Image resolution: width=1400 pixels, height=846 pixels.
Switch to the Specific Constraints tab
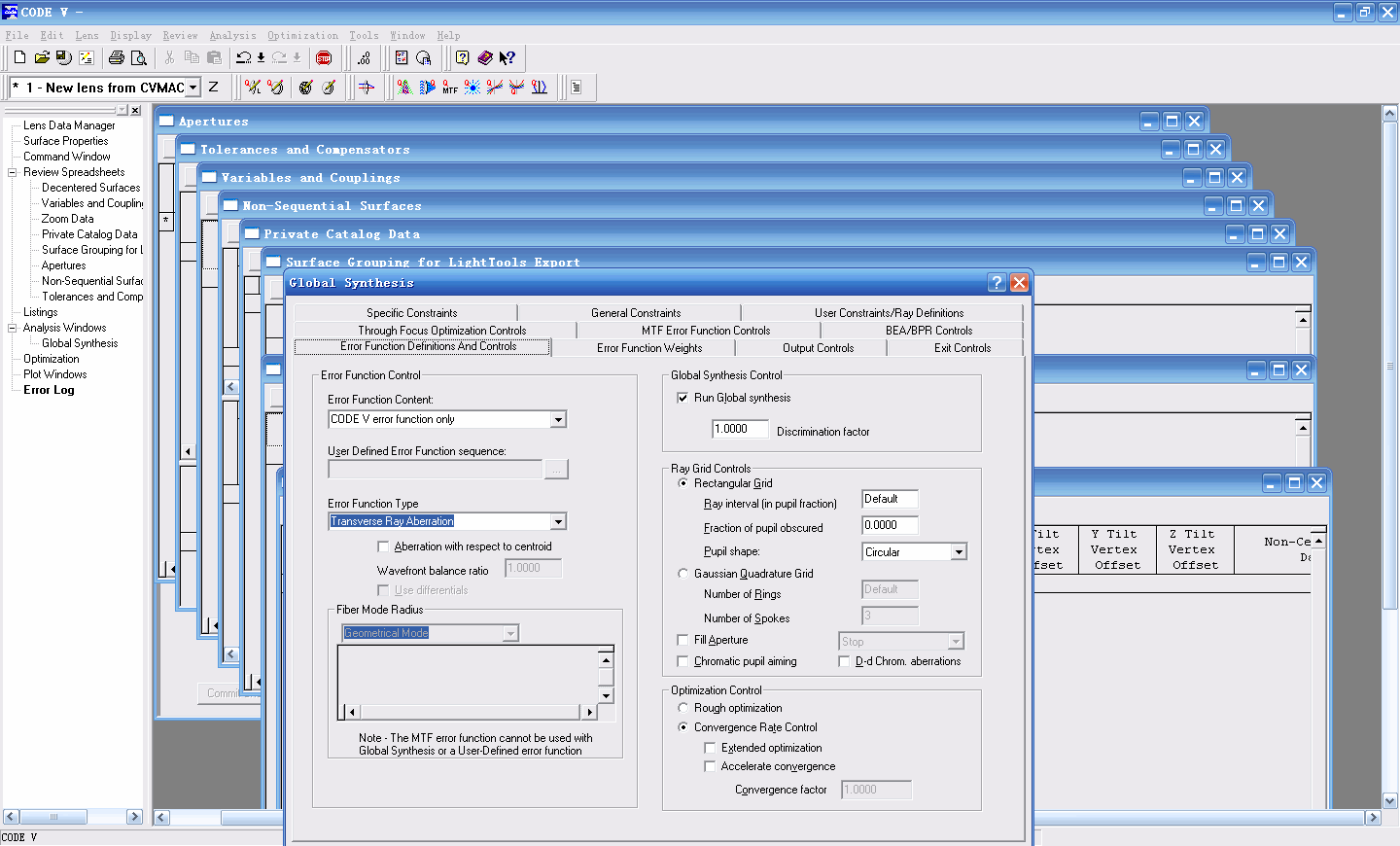pos(411,313)
